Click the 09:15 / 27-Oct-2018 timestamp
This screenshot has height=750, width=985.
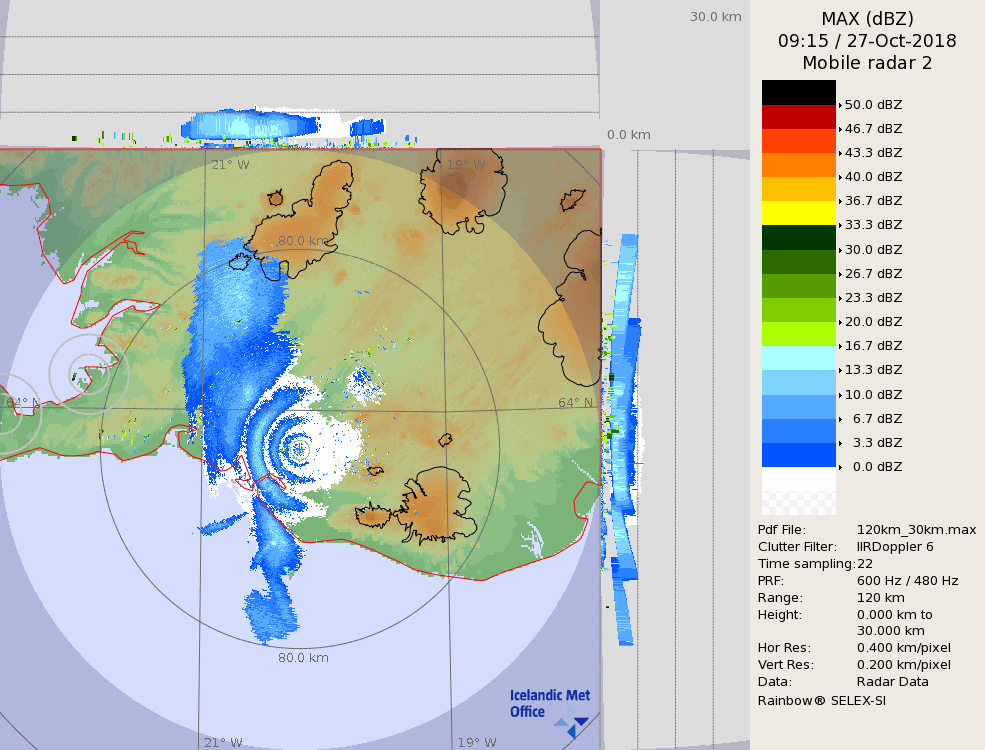867,41
